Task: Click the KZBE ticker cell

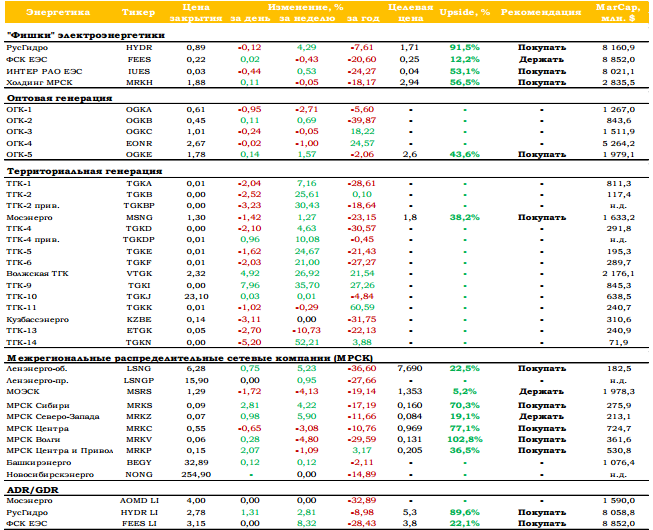Action: click(x=139, y=320)
